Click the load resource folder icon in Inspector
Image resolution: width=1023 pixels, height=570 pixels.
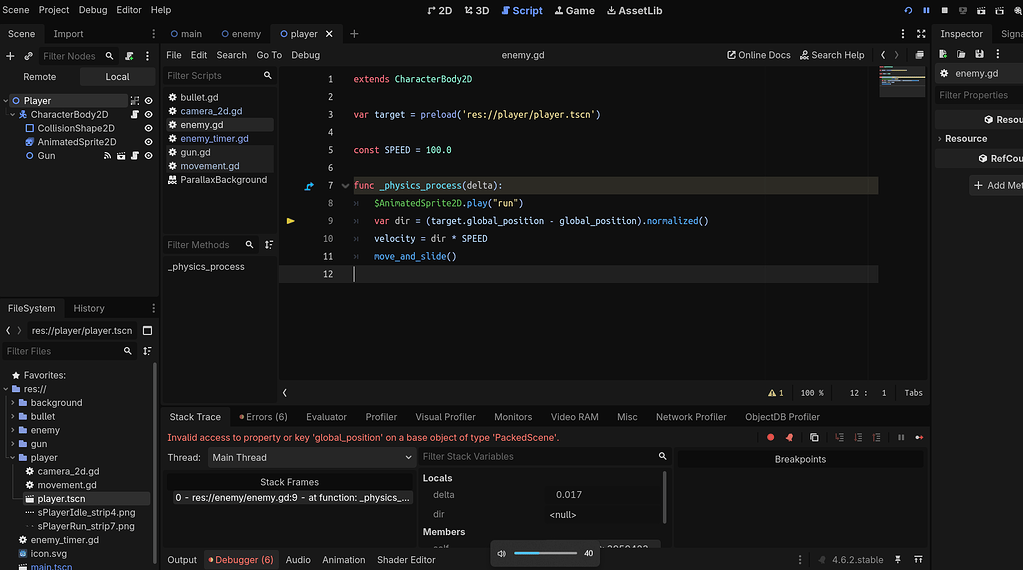click(961, 54)
